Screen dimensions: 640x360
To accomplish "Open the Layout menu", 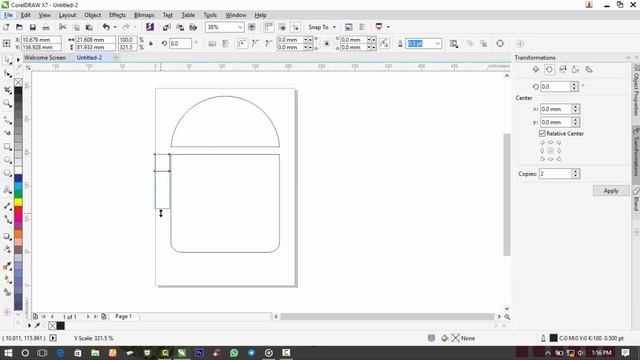I will 67,15.
